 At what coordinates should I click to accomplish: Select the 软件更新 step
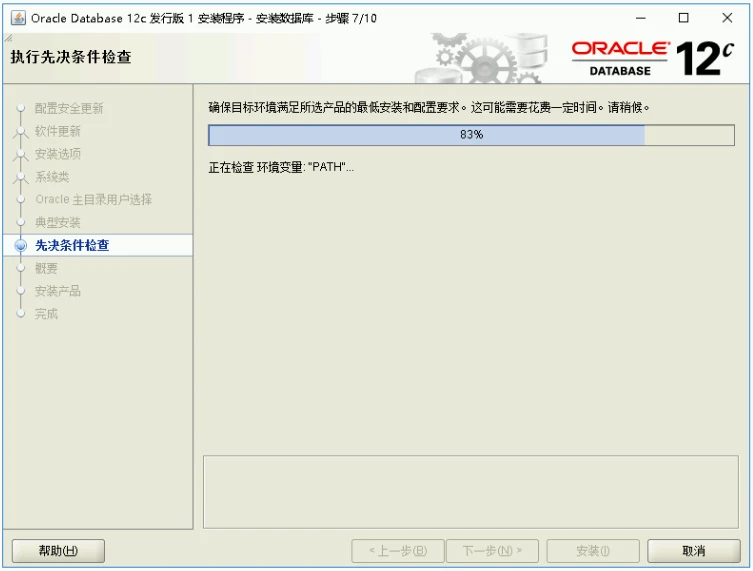coord(57,131)
